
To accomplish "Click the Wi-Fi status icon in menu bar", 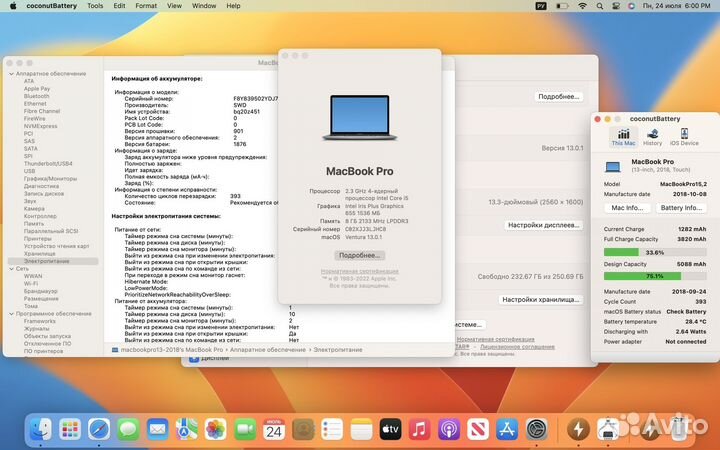I will (582, 6).
